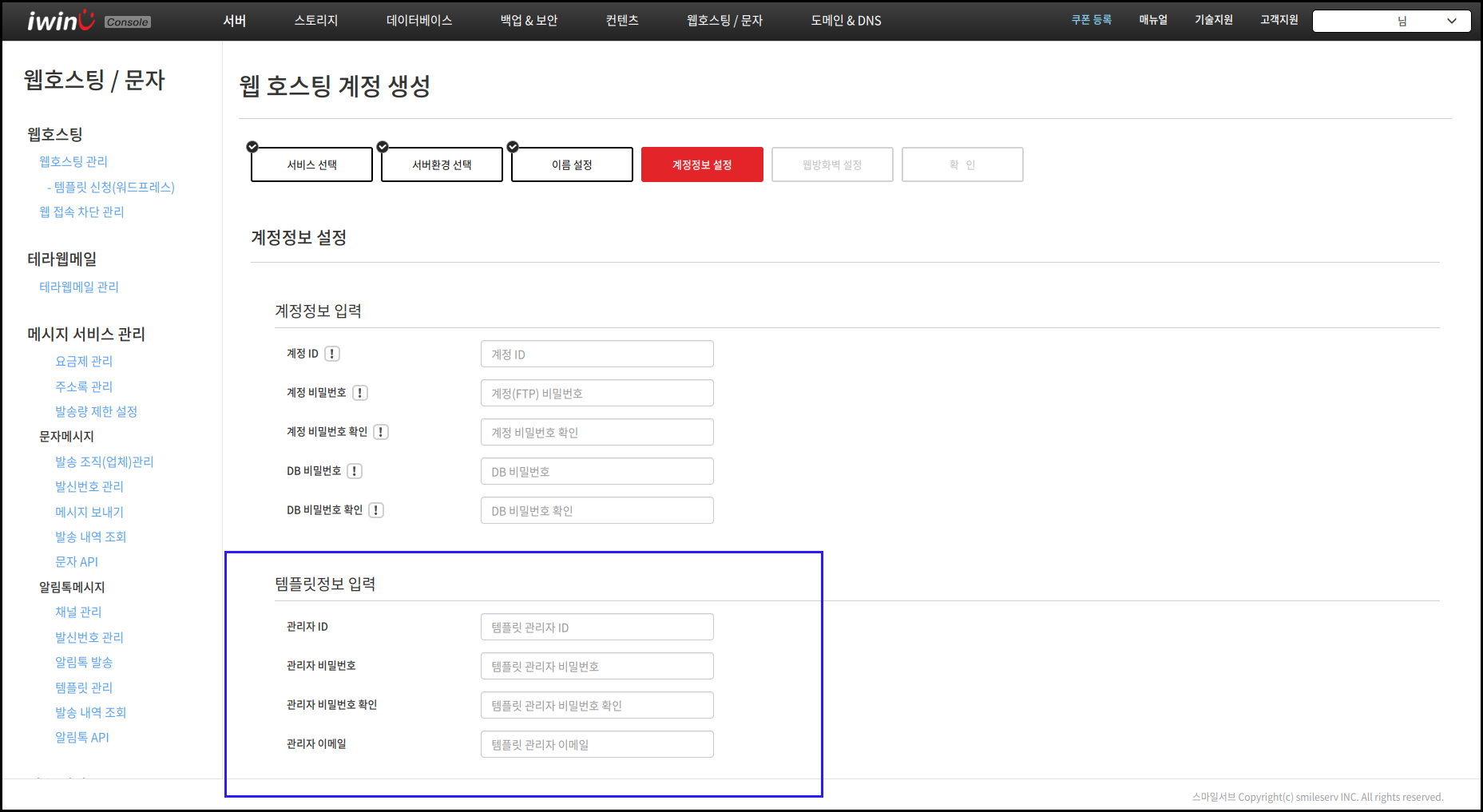Click the iwinv Console logo
Screen dimensions: 1483x812
point(88,21)
